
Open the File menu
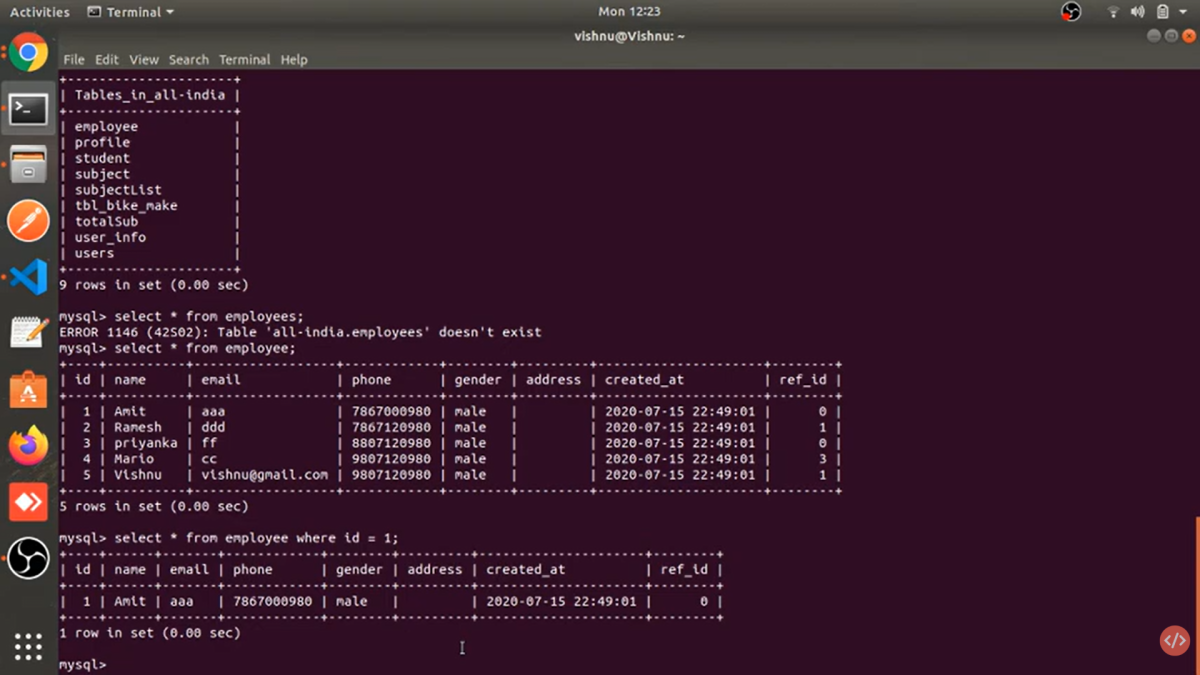[x=74, y=60]
